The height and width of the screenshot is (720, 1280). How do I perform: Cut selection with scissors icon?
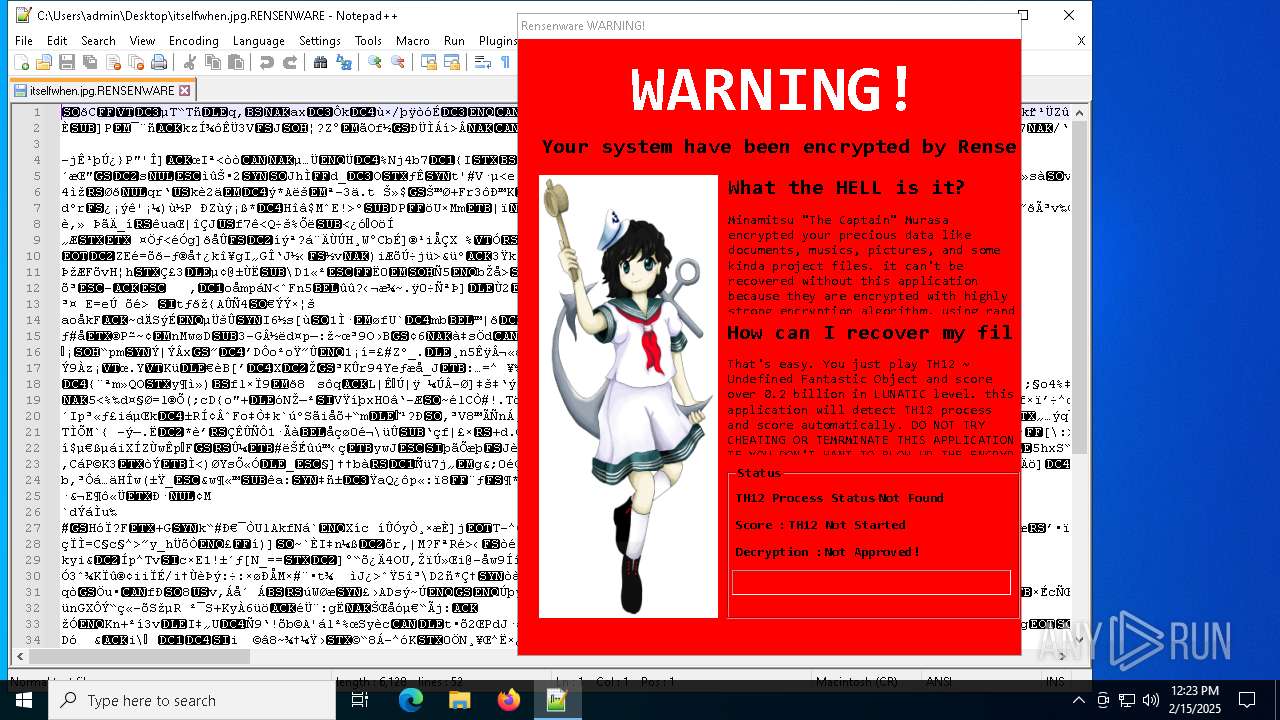(x=189, y=62)
